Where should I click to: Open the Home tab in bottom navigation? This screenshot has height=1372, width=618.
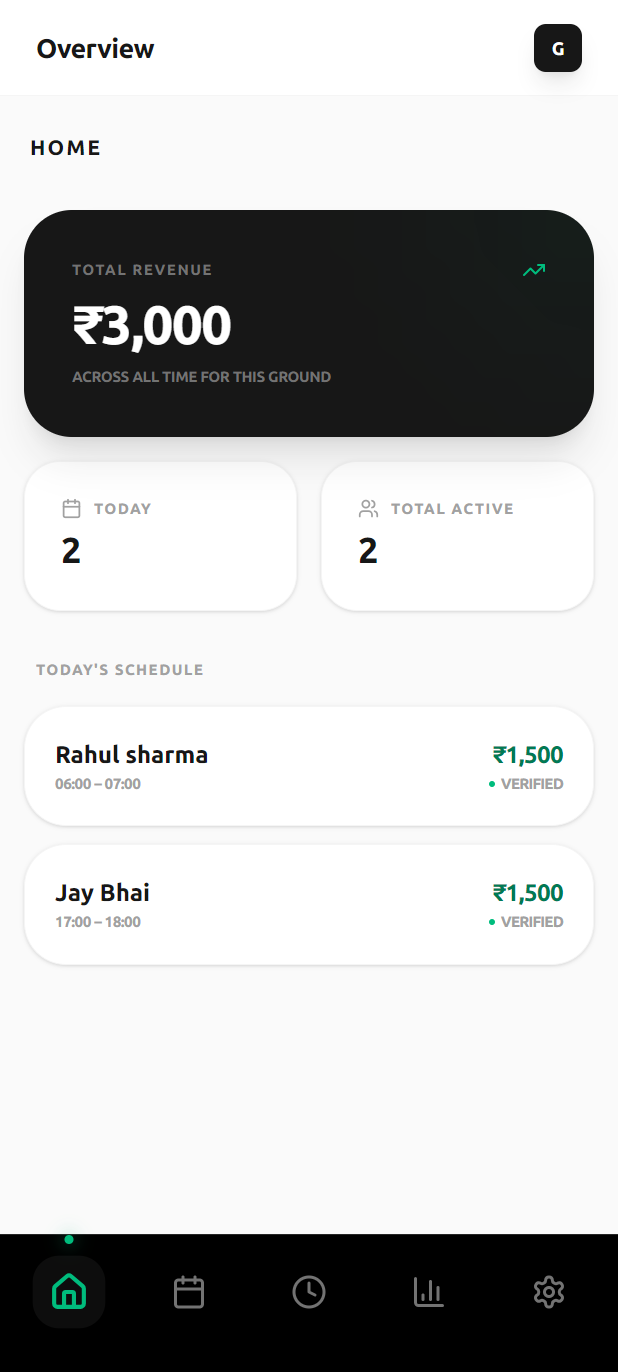pos(69,1291)
